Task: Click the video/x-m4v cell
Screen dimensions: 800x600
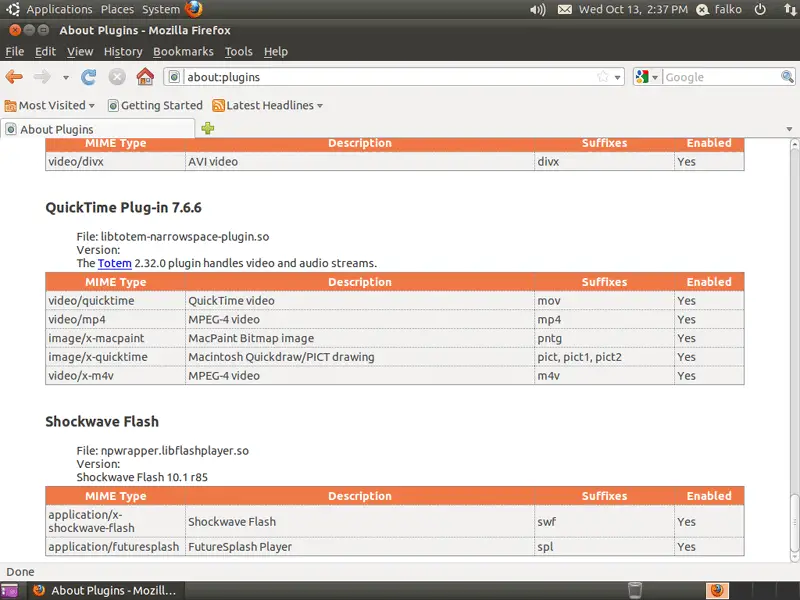Action: click(x=115, y=376)
